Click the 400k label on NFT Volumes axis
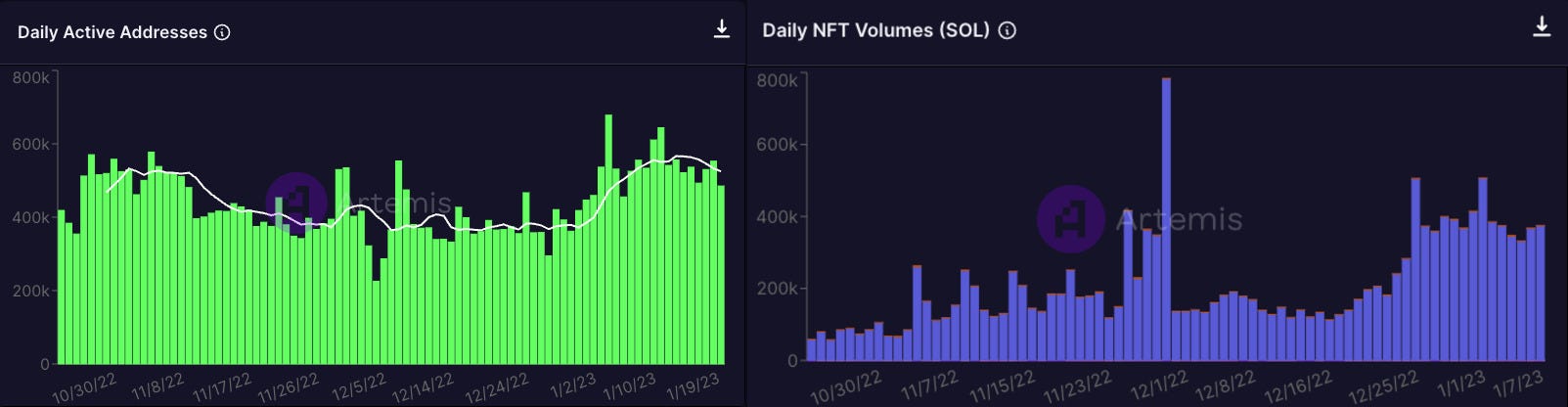 point(777,217)
